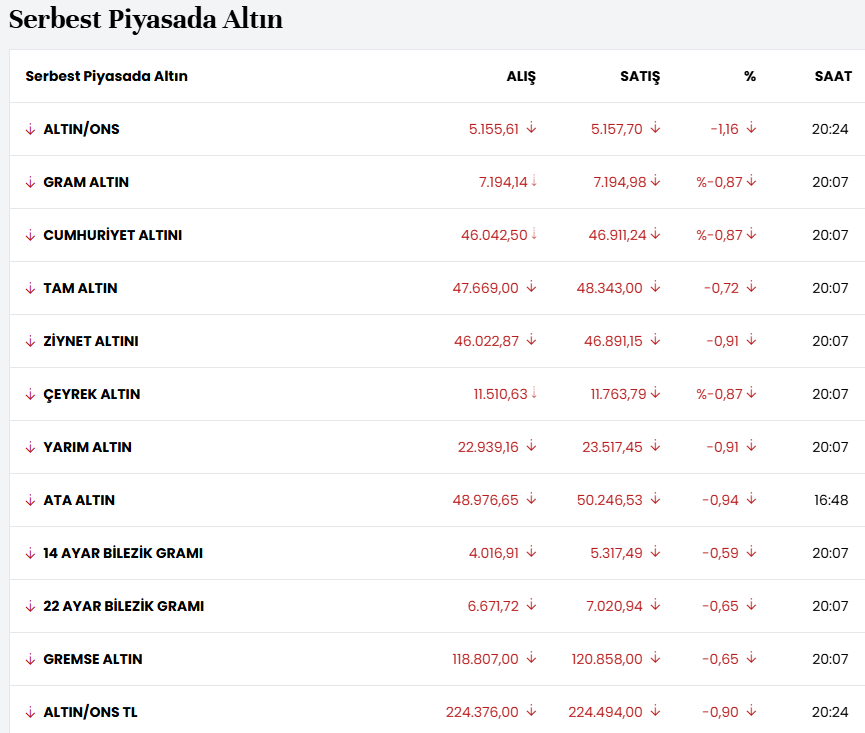
Task: Go to the YARIM ALTIN details
Action: pyautogui.click(x=87, y=447)
